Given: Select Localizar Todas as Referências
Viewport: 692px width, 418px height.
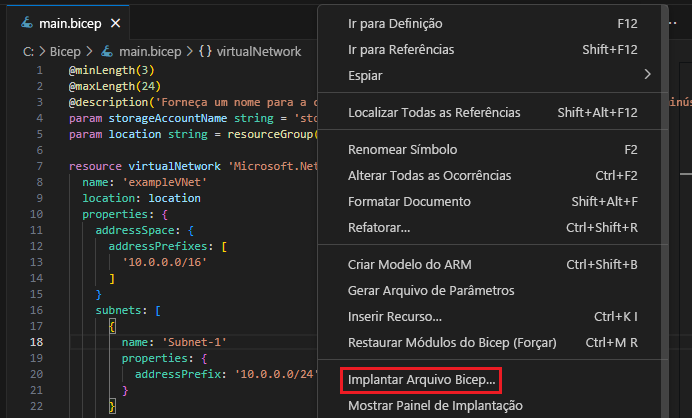Looking at the screenshot, I should tap(493, 113).
